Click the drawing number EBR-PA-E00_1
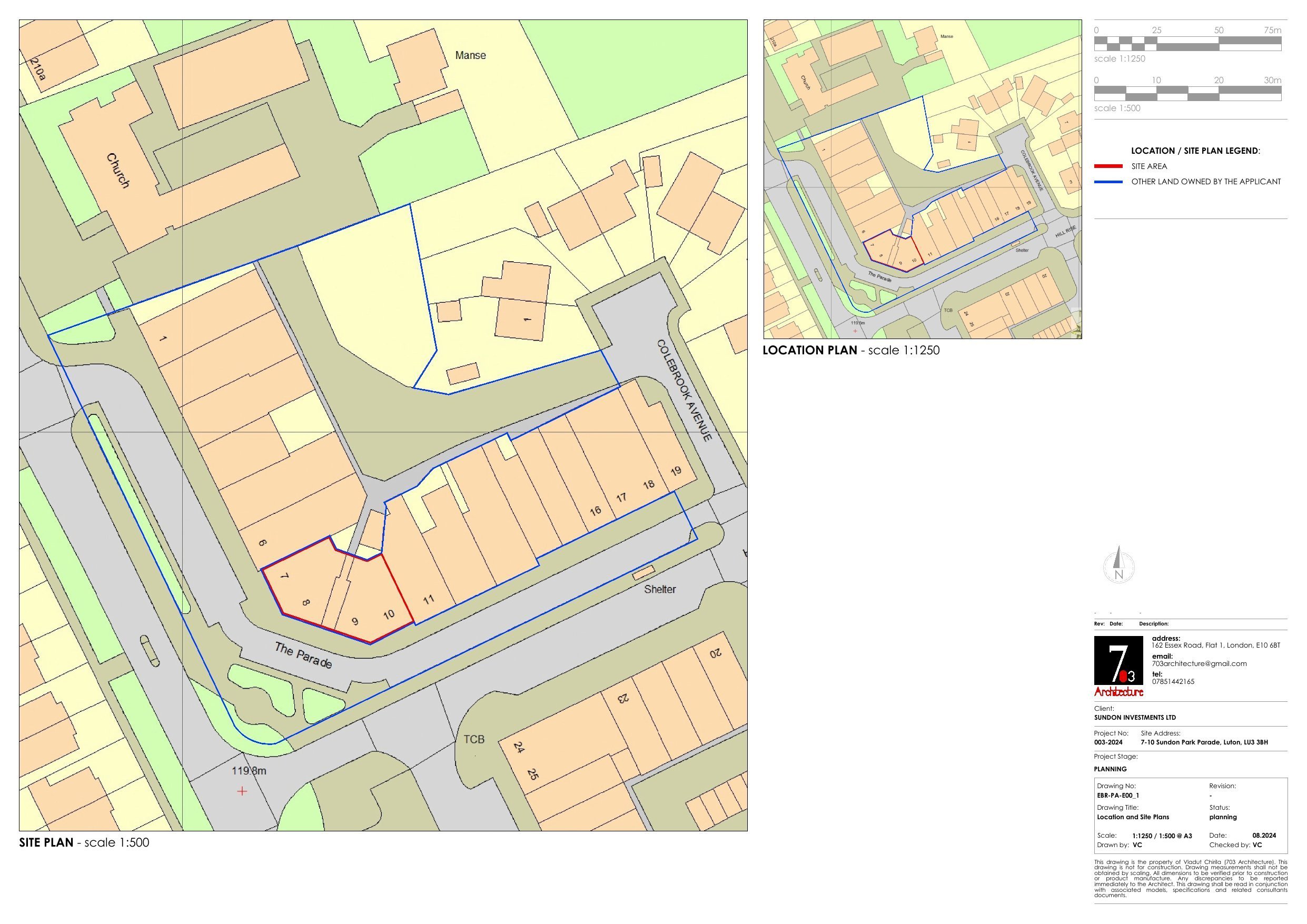This screenshot has height=924, width=1307. tap(1117, 796)
